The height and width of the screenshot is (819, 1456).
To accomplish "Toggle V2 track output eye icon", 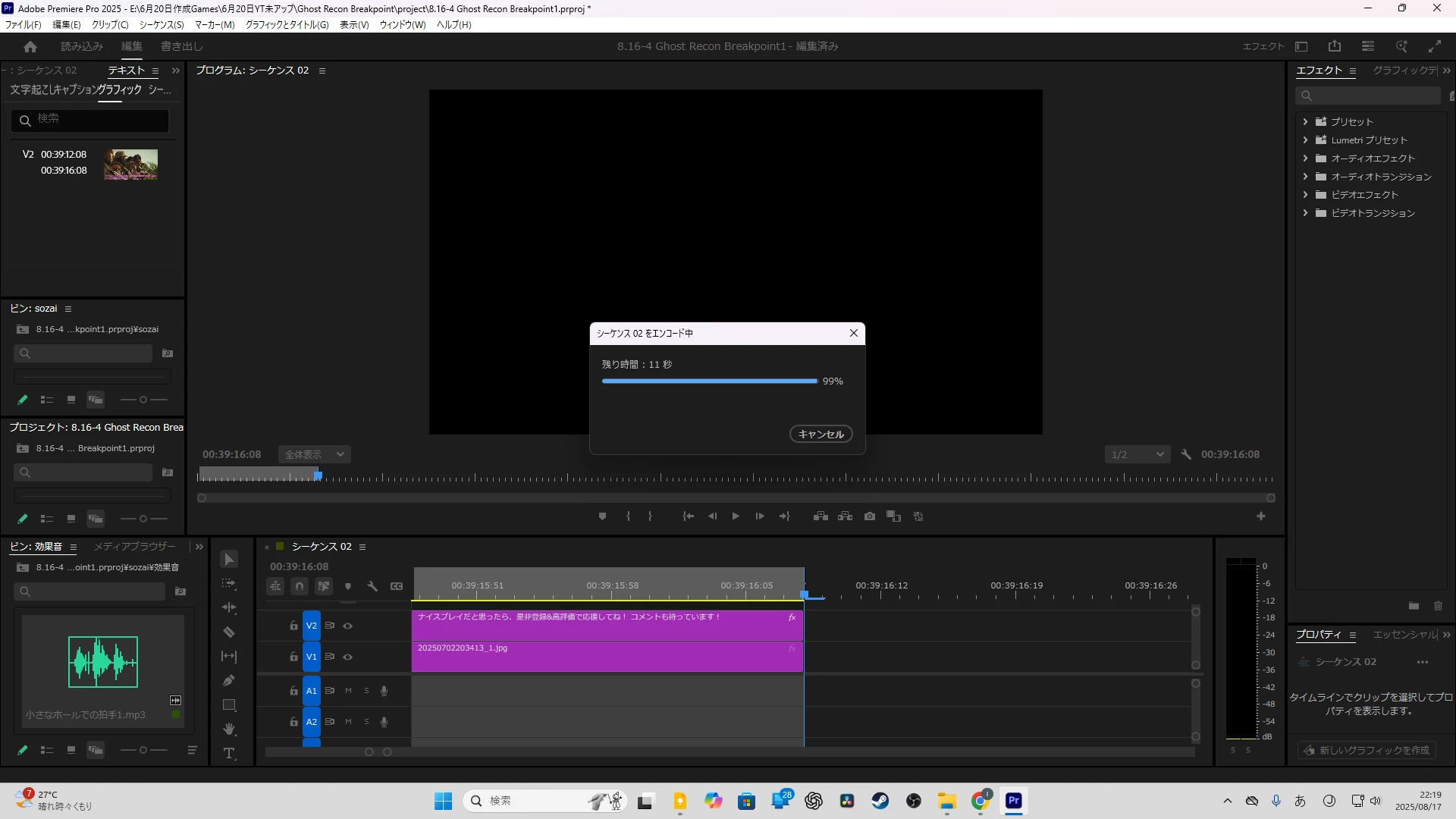I will tap(348, 626).
